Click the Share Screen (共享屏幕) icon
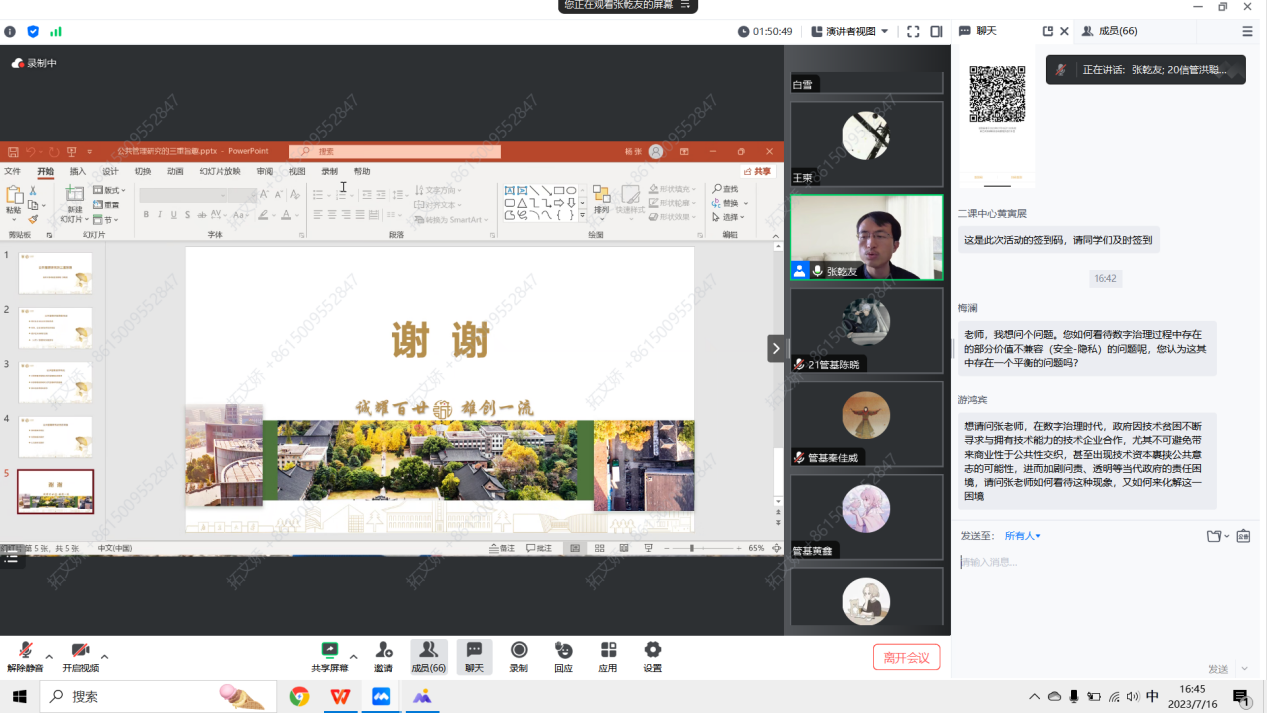 pyautogui.click(x=329, y=651)
